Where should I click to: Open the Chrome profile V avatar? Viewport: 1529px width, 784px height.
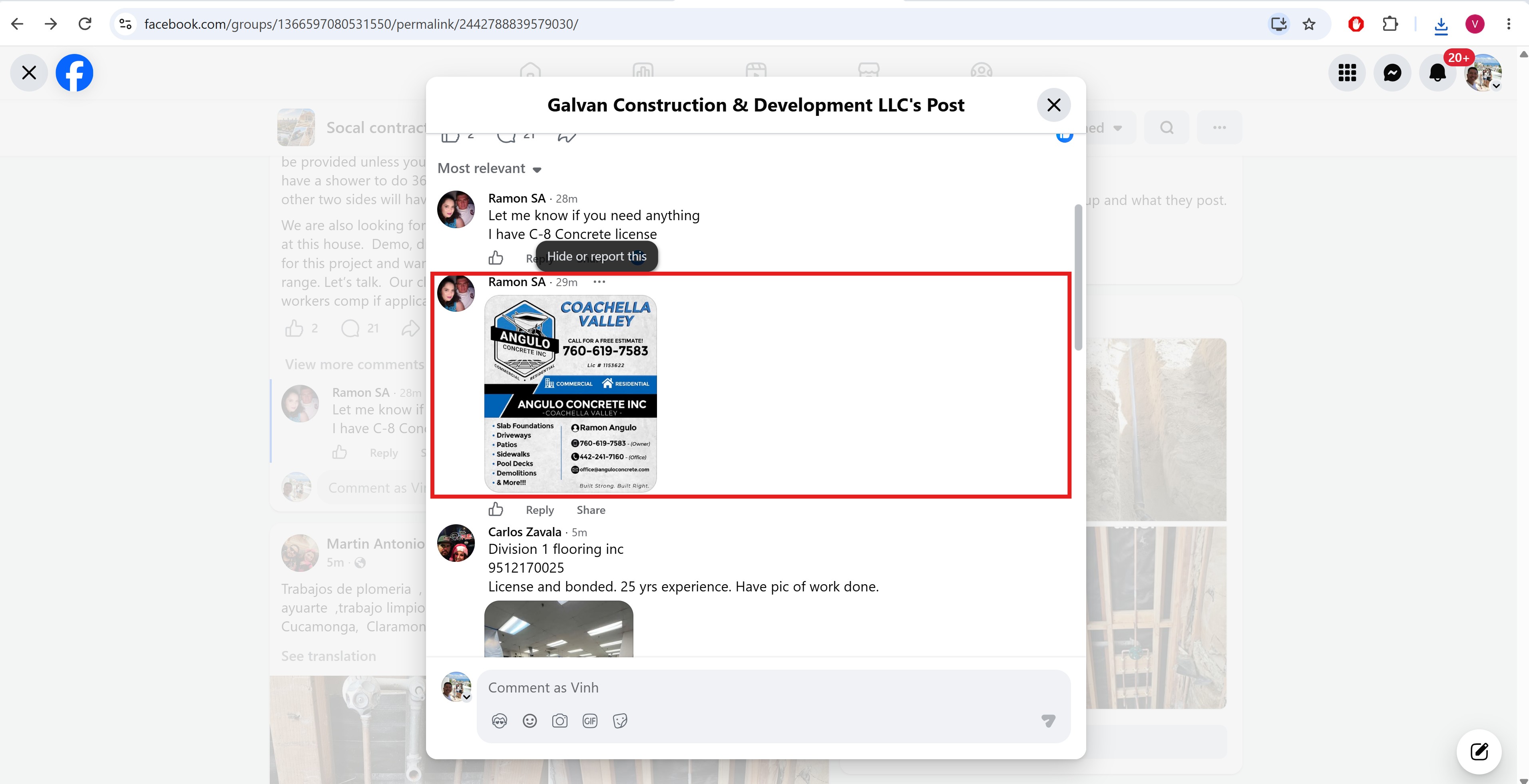coord(1475,24)
